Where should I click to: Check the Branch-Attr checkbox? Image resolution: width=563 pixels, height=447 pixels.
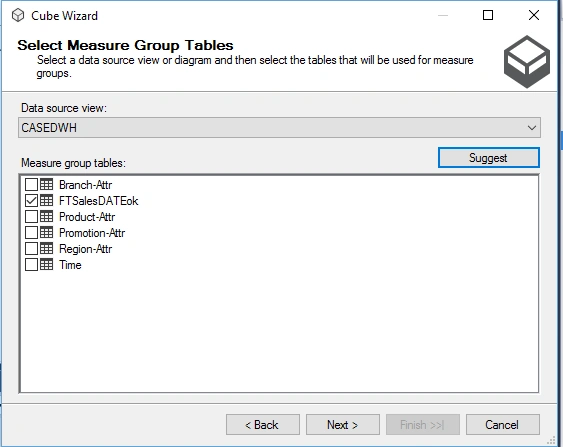[x=31, y=185]
